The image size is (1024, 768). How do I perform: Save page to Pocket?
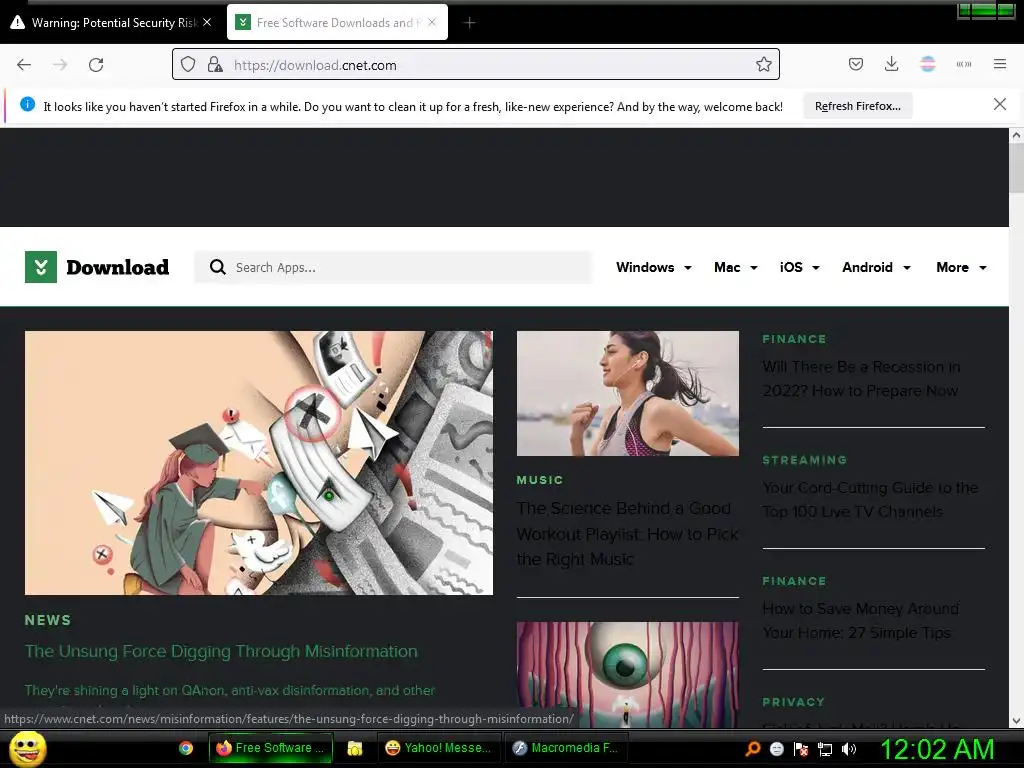pyautogui.click(x=856, y=64)
